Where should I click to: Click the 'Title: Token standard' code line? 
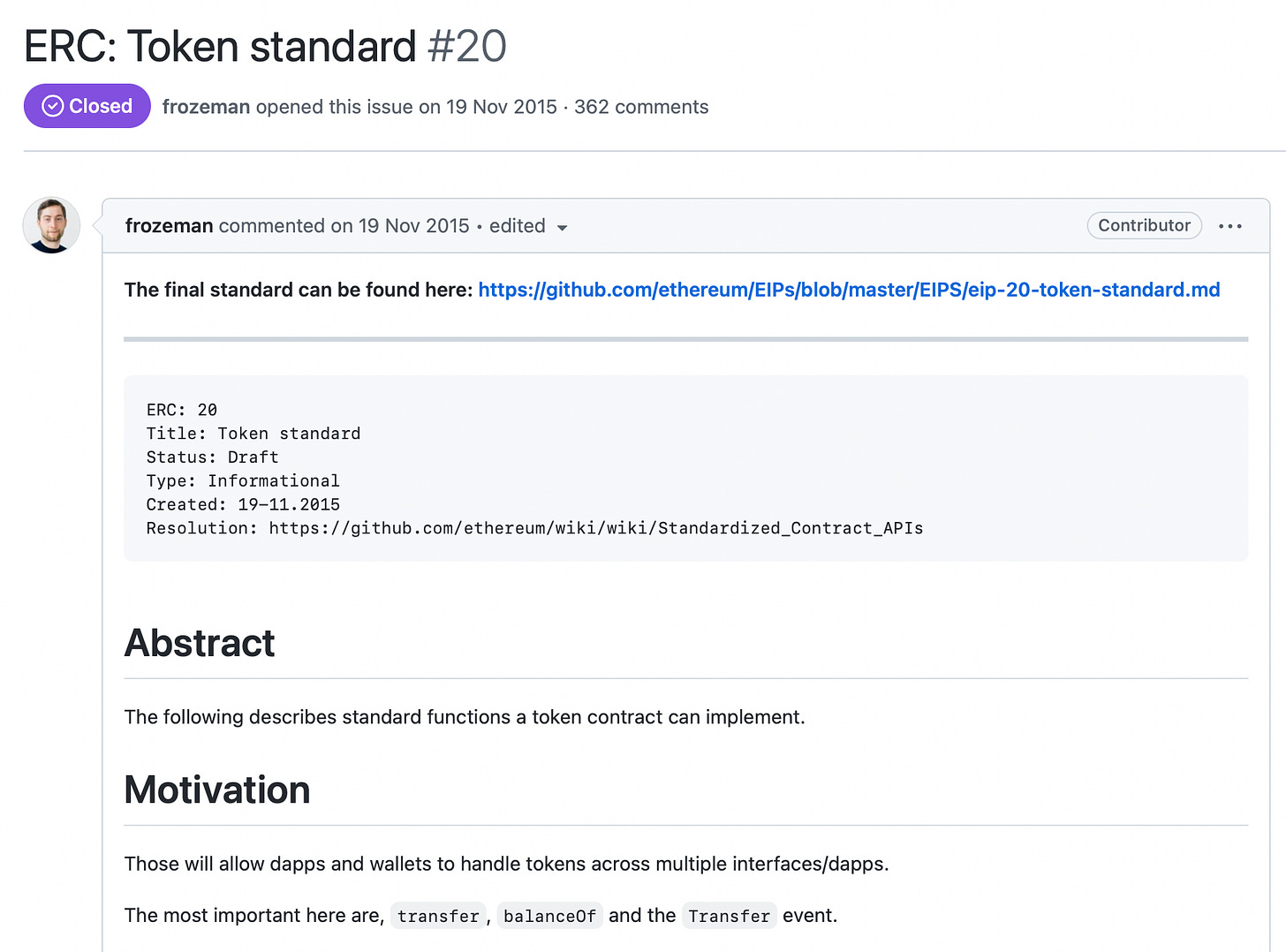click(253, 434)
